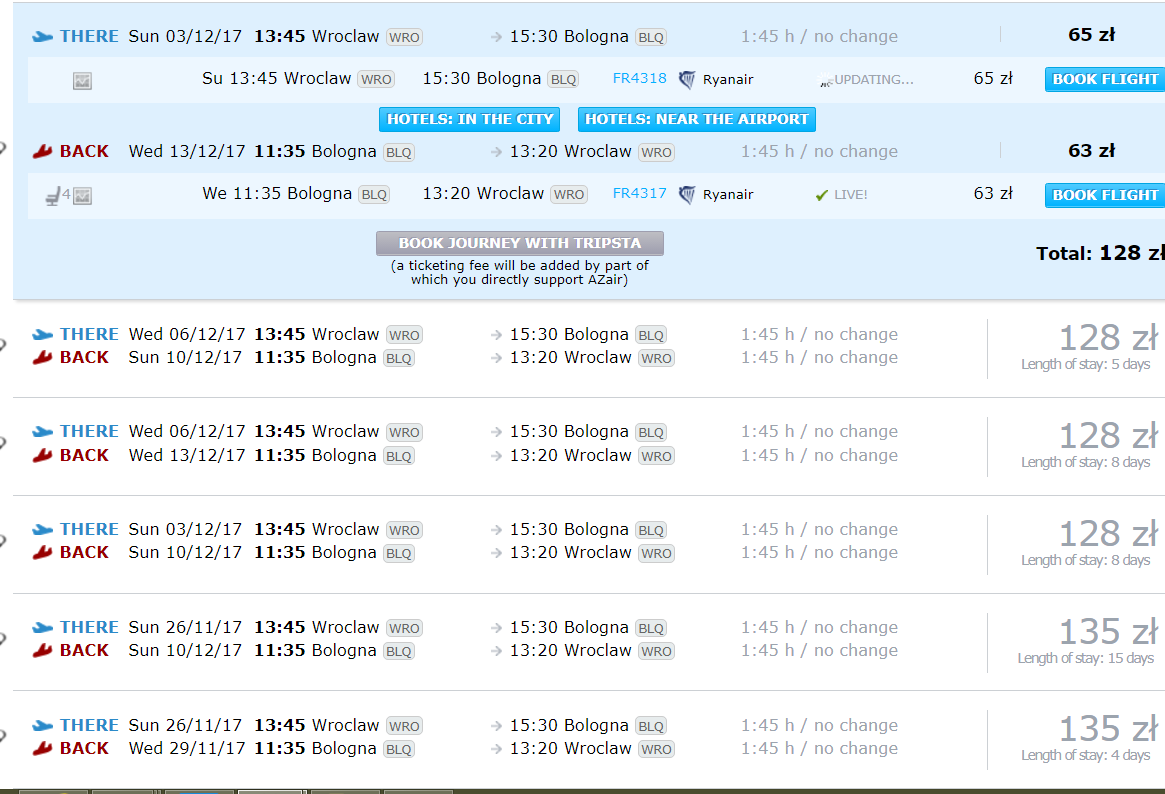Click the blue outbound plane icon for 03/12/17
Viewport: 1165px width, 794px height.
(42, 36)
